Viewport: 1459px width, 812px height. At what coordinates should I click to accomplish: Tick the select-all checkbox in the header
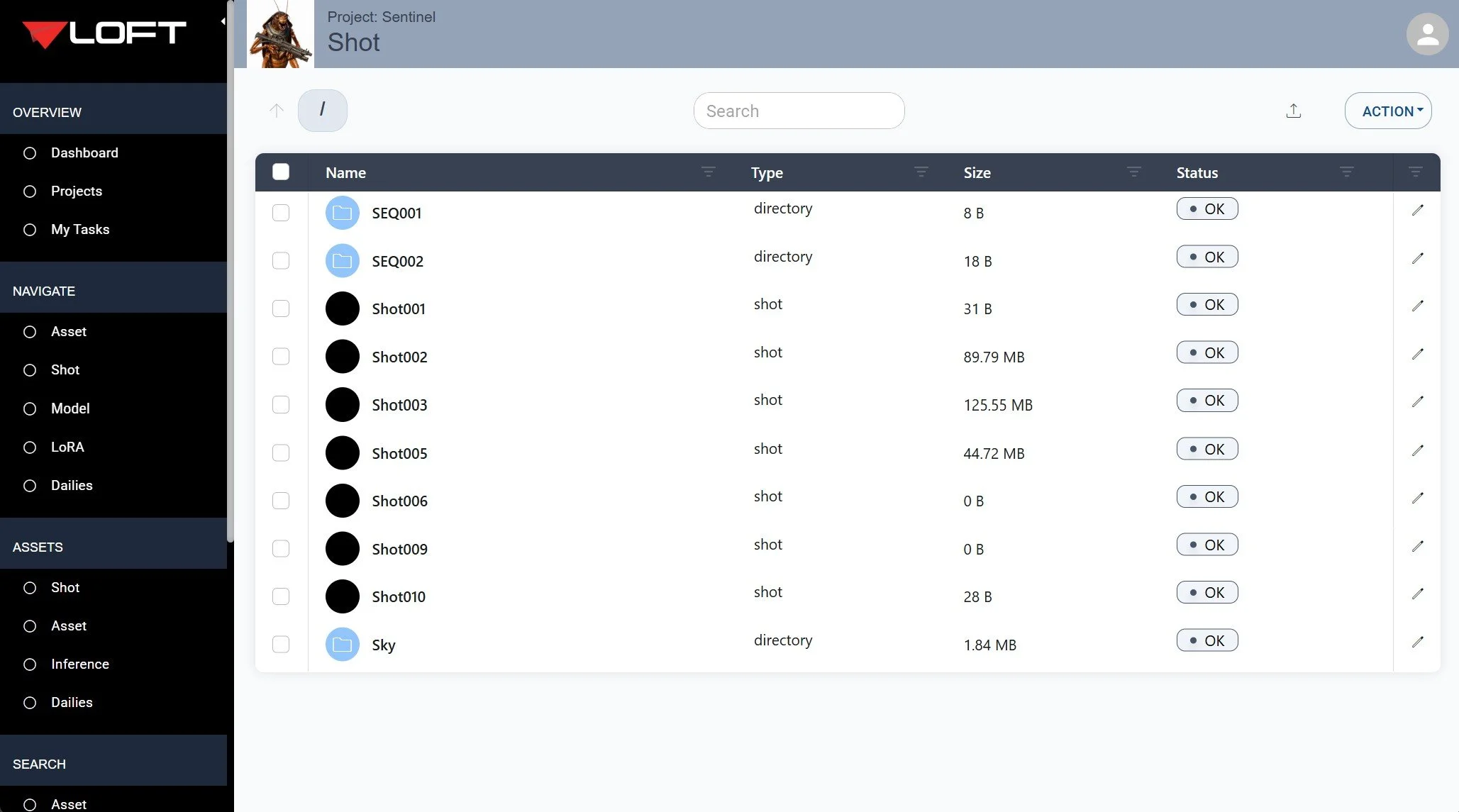[281, 172]
